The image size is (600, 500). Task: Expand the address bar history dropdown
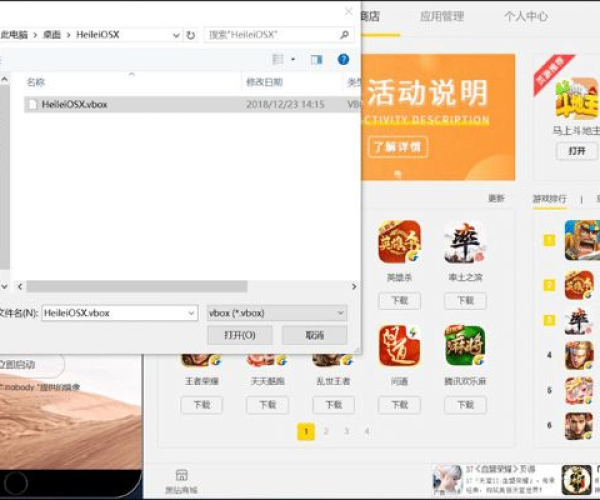(176, 35)
